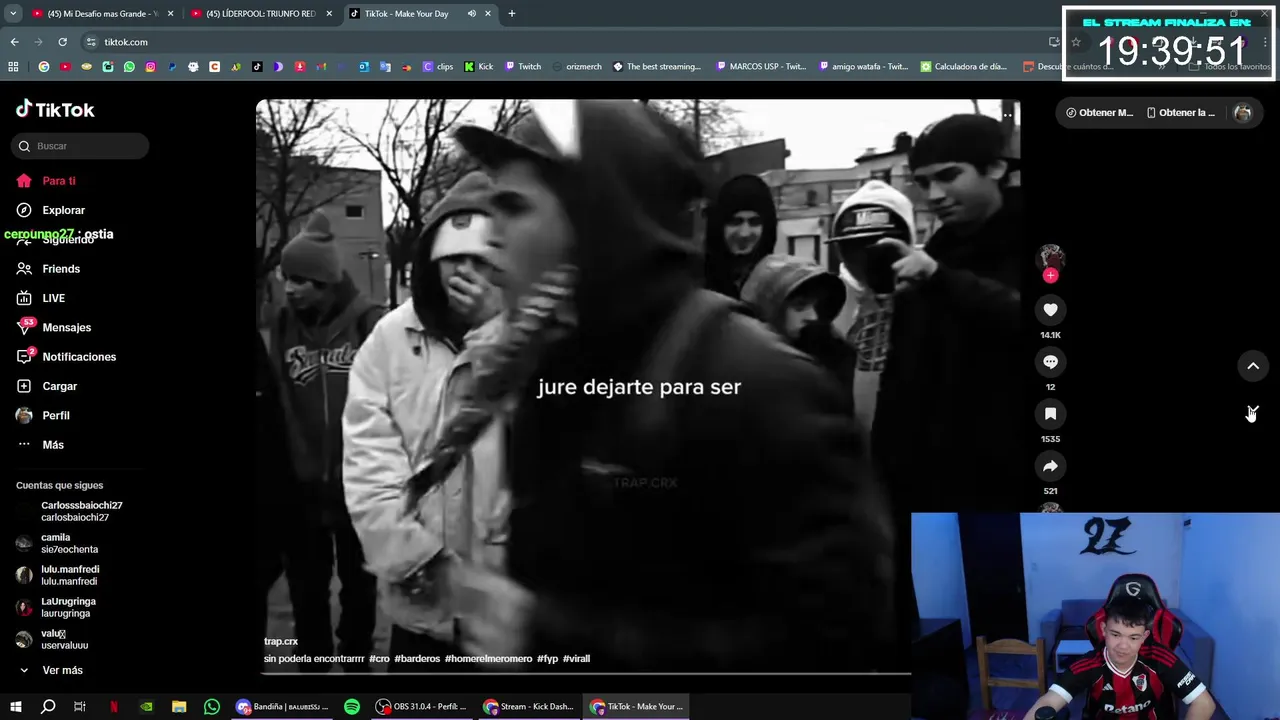1280x720 pixels.
Task: Open the TikTok bookmark icon
Action: (257, 67)
